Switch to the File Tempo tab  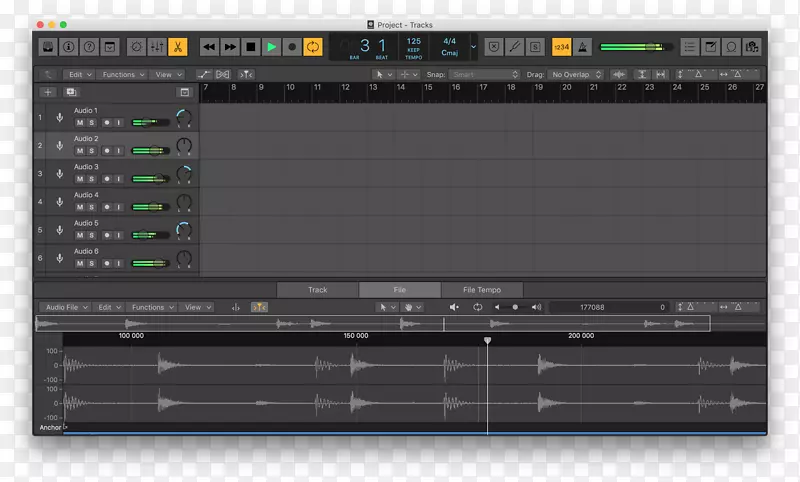point(482,290)
